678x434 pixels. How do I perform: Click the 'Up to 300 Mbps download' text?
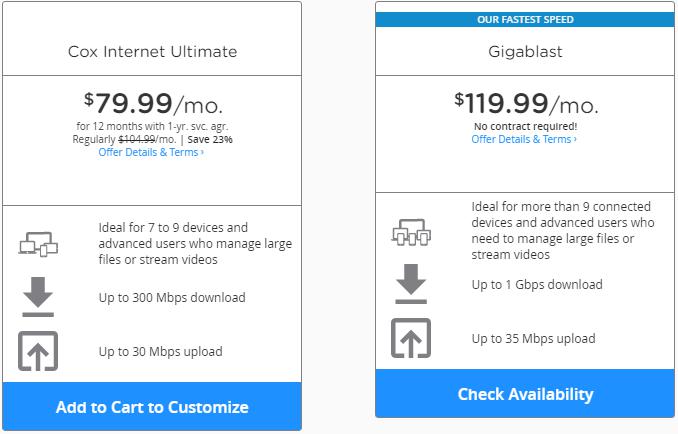point(172,297)
